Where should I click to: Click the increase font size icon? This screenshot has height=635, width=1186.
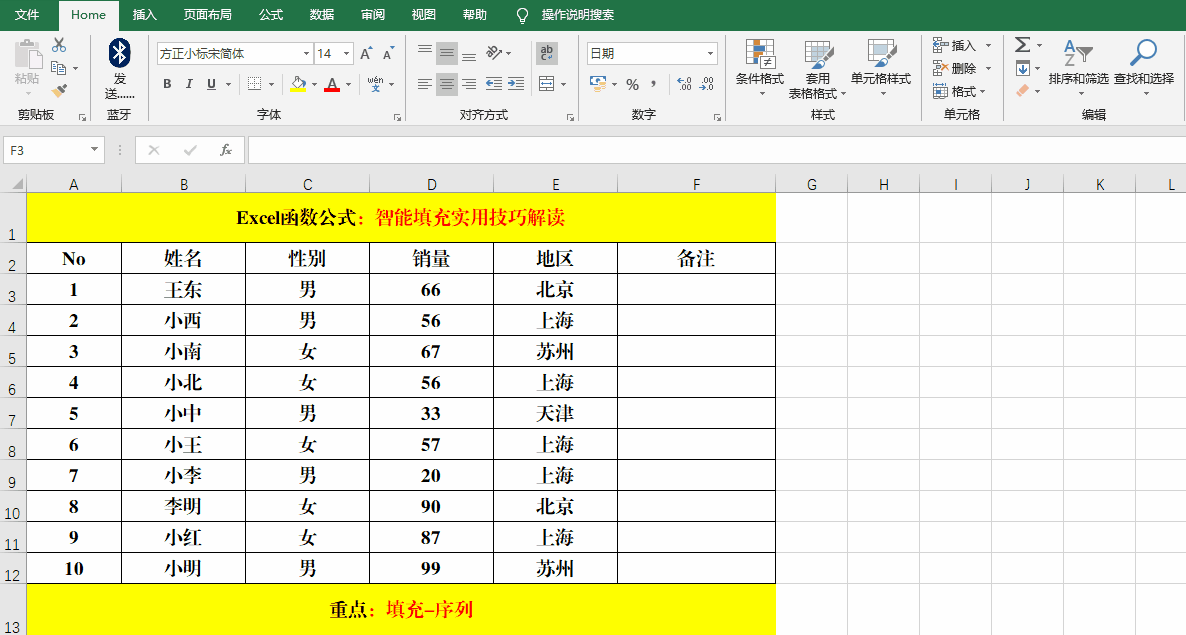tap(366, 53)
